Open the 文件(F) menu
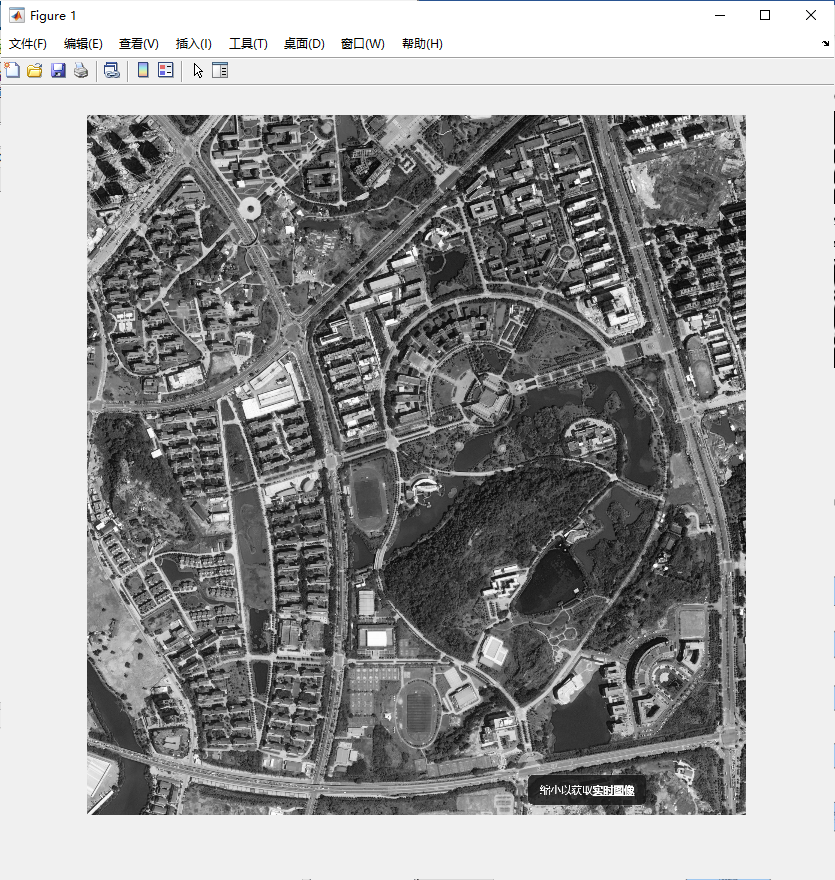 (x=28, y=44)
